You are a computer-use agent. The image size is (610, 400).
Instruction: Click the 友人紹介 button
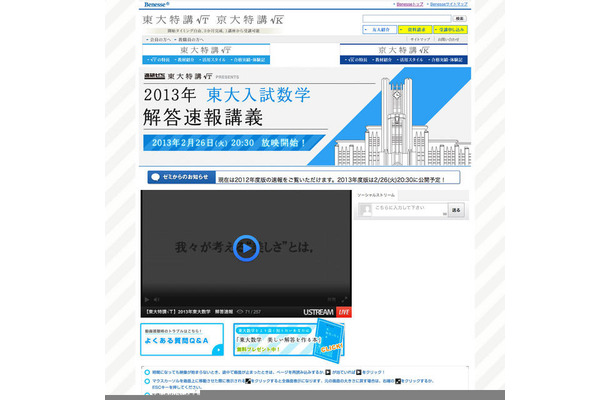379,30
